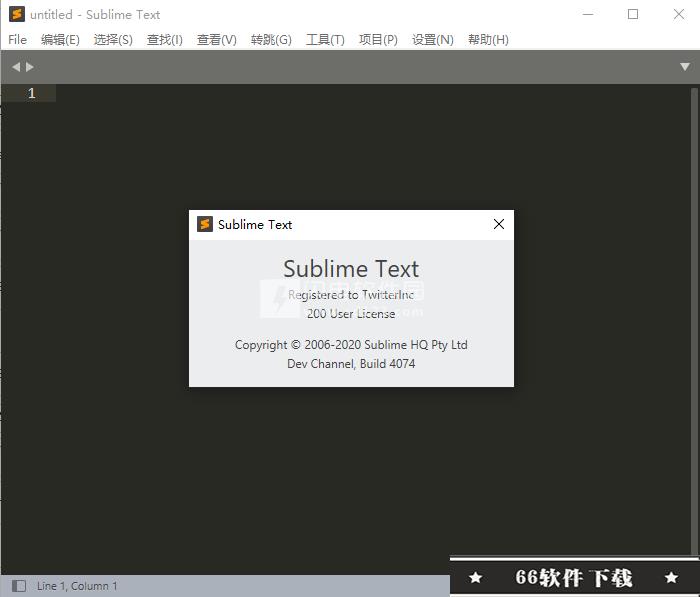700x597 pixels.
Task: Open the 编辑(E) menu
Action: tap(60, 40)
